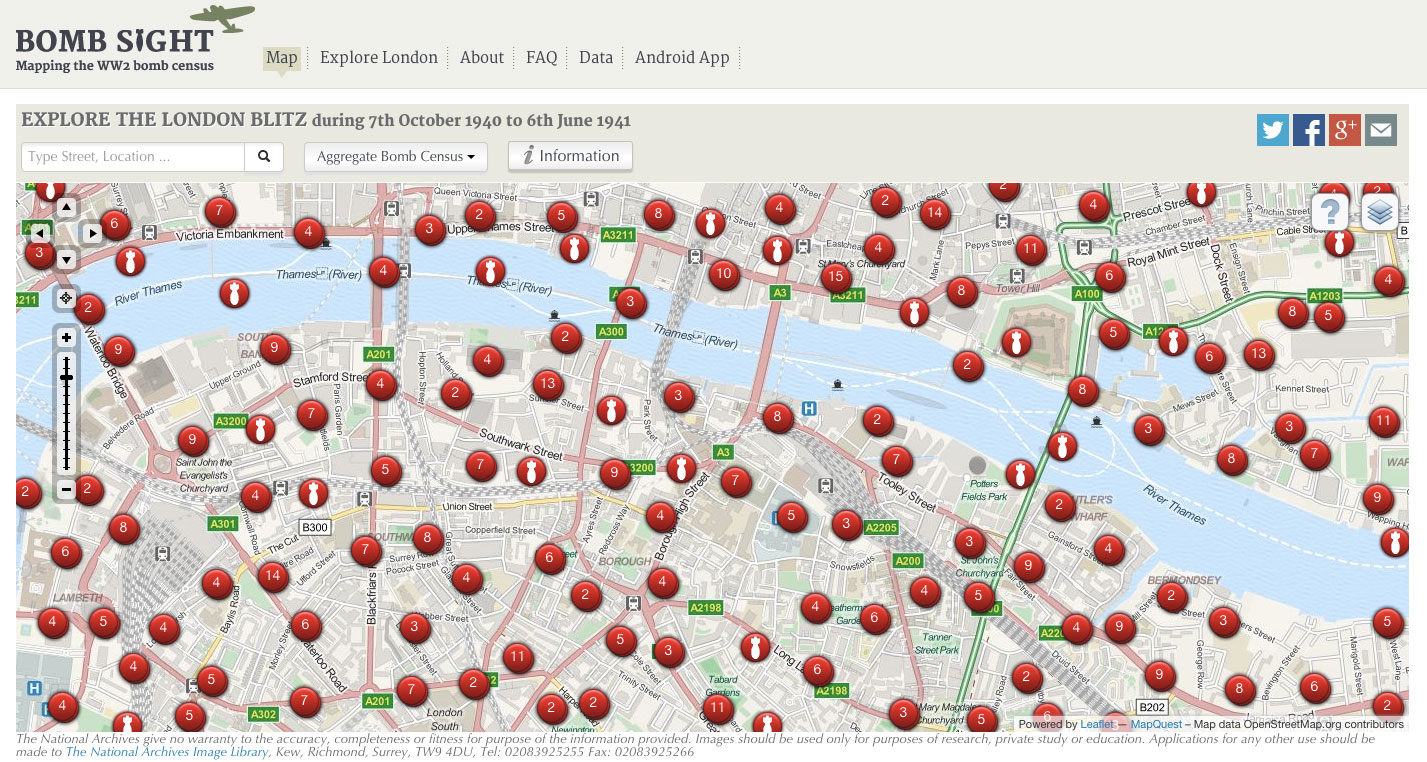Open the 2 cluster at Butler's Wharf
Image resolution: width=1427 pixels, height=762 pixels.
click(1059, 506)
